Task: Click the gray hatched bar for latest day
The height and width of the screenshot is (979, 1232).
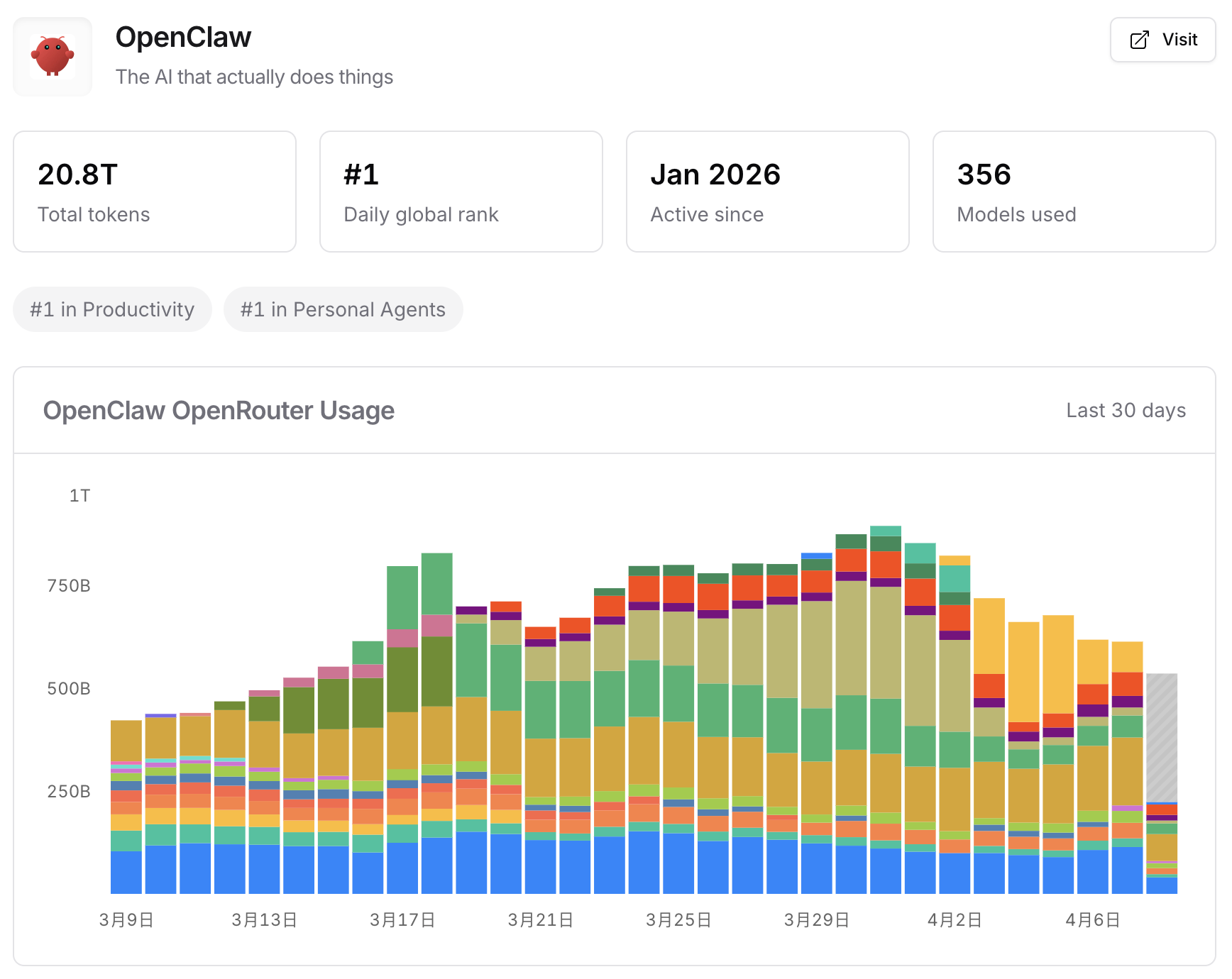Action: [x=1162, y=736]
